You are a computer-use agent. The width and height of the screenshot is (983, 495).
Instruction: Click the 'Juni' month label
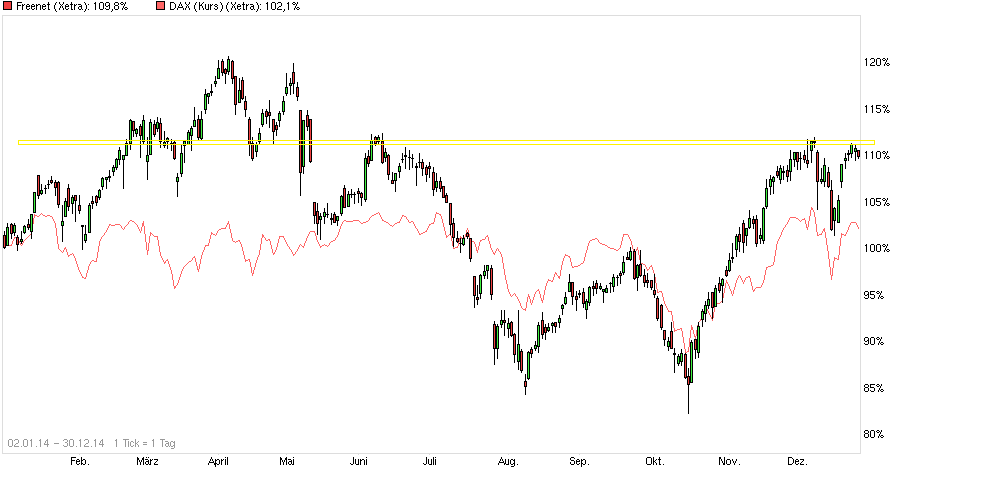pyautogui.click(x=359, y=462)
